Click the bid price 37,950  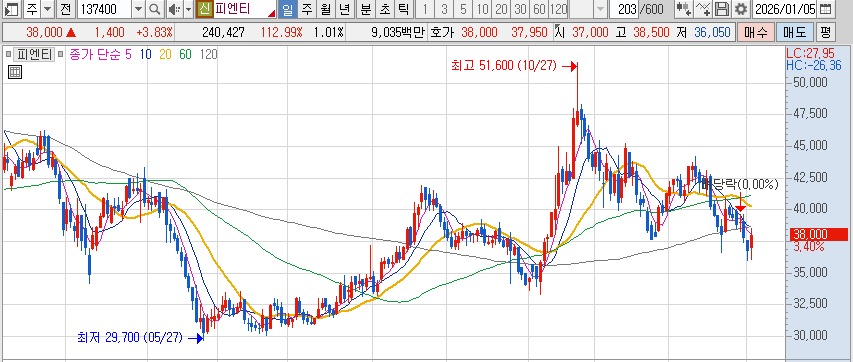click(x=529, y=33)
